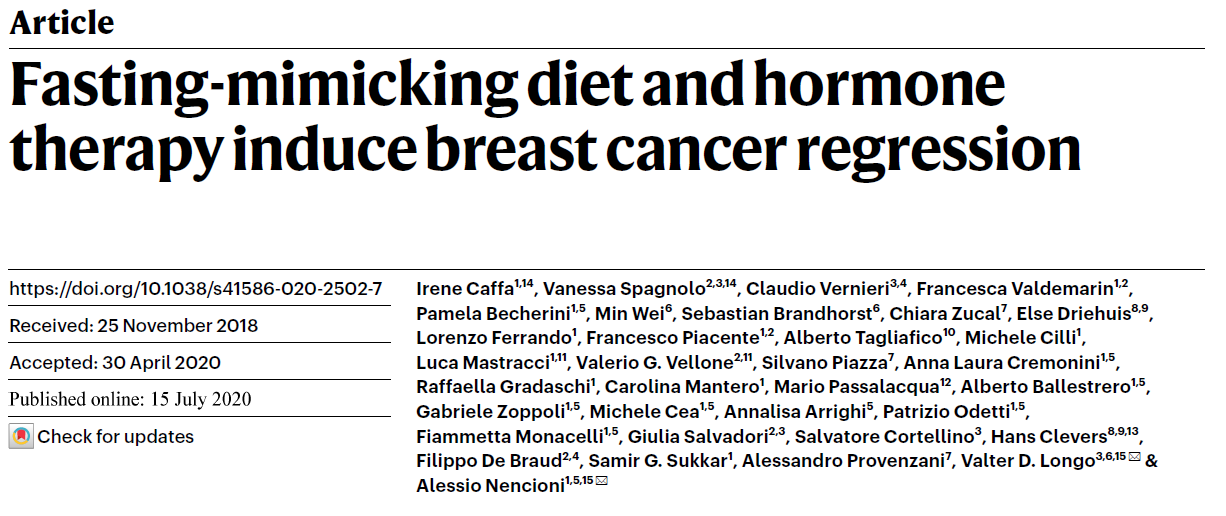Click the Accepted 30 April 2020 line
Screen dimensions: 1226x516
click(x=115, y=363)
